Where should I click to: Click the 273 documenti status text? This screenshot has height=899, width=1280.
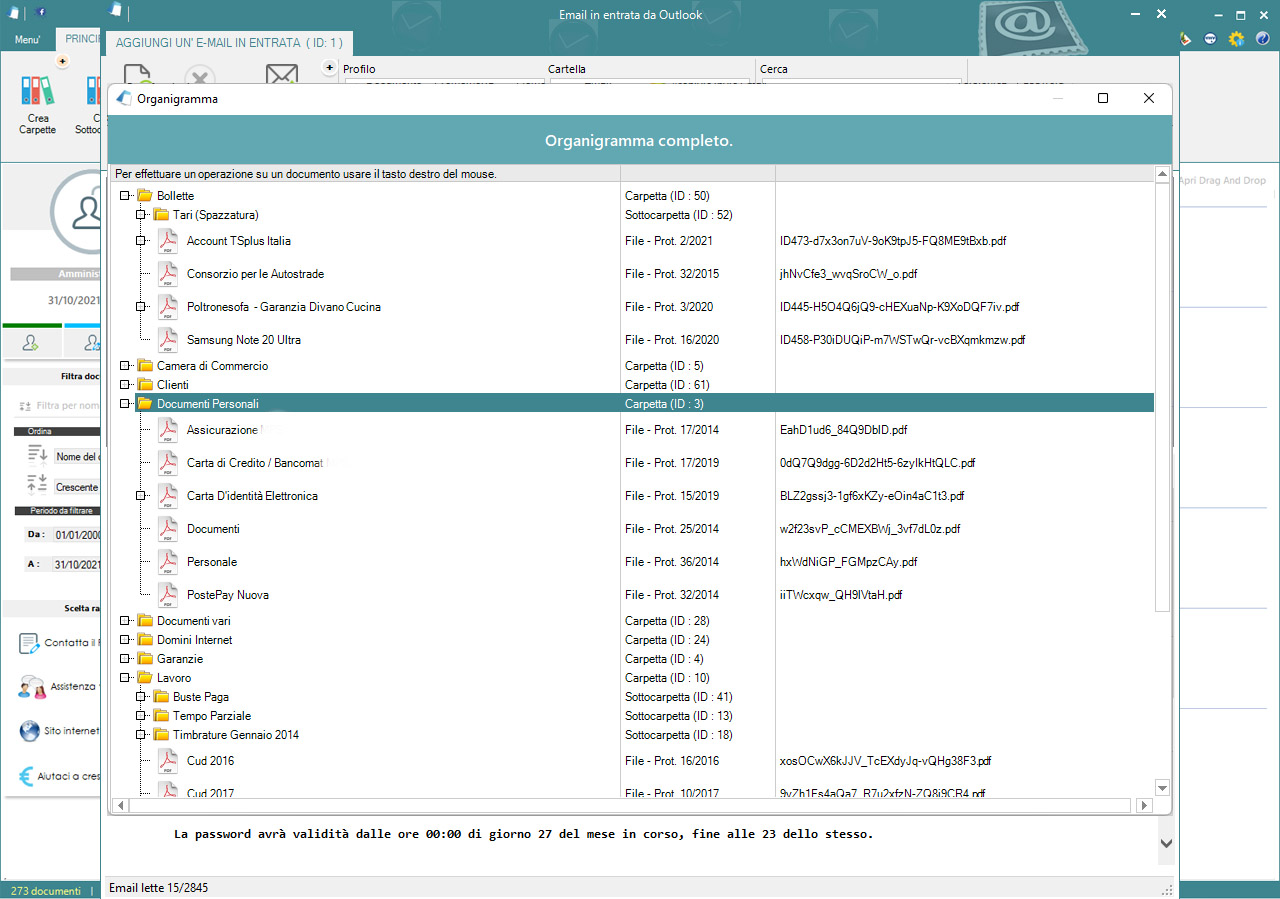click(x=46, y=890)
